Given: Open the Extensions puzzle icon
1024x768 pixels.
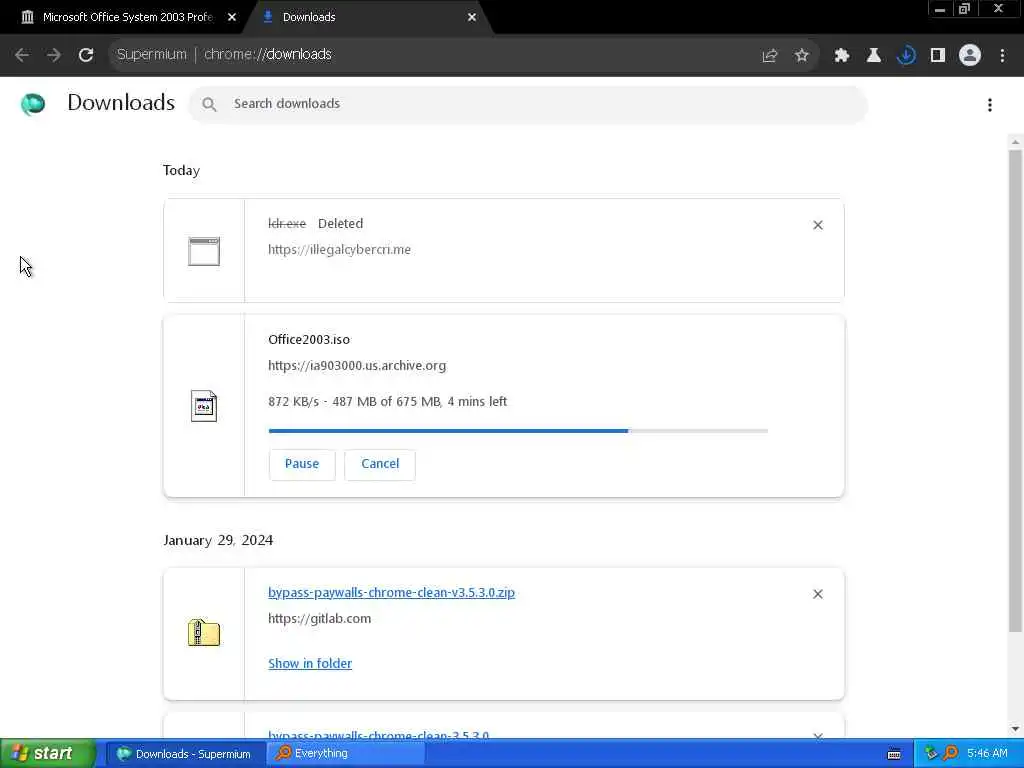Looking at the screenshot, I should [x=841, y=56].
